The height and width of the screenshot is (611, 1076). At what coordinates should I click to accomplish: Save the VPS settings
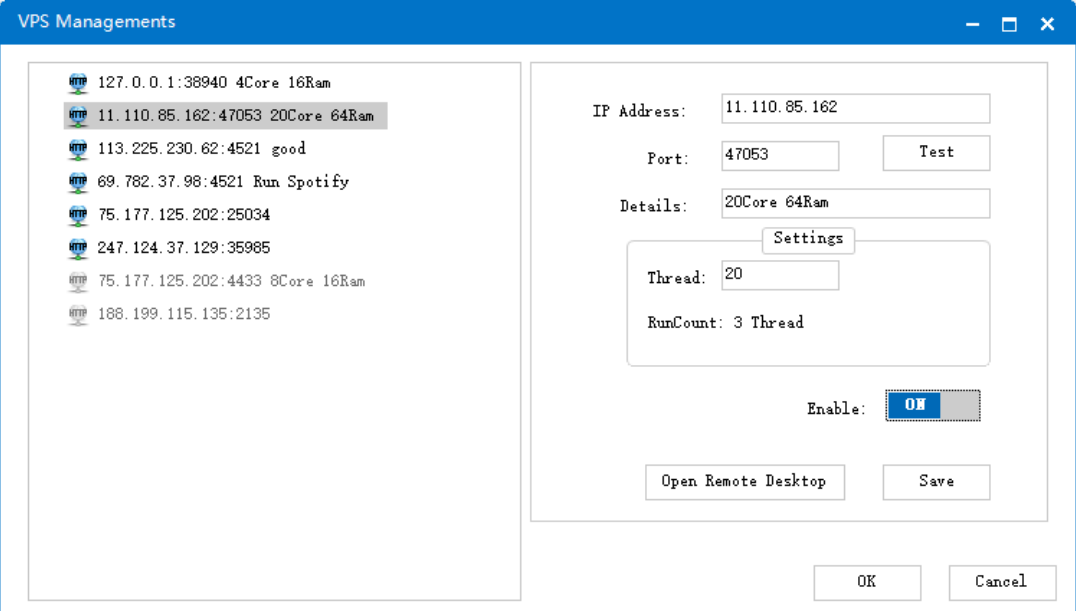point(936,482)
